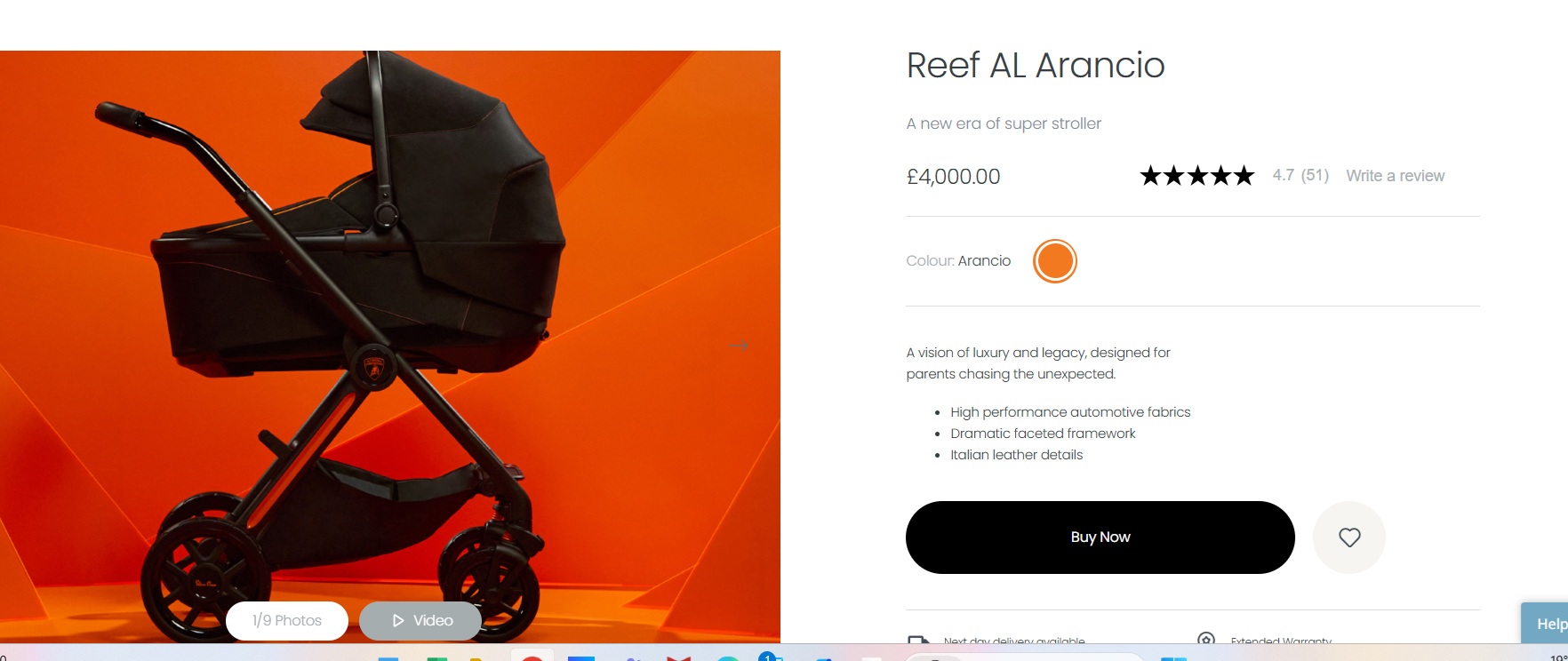
Task: Open the 1/9 Photos gallery
Action: tap(287, 620)
